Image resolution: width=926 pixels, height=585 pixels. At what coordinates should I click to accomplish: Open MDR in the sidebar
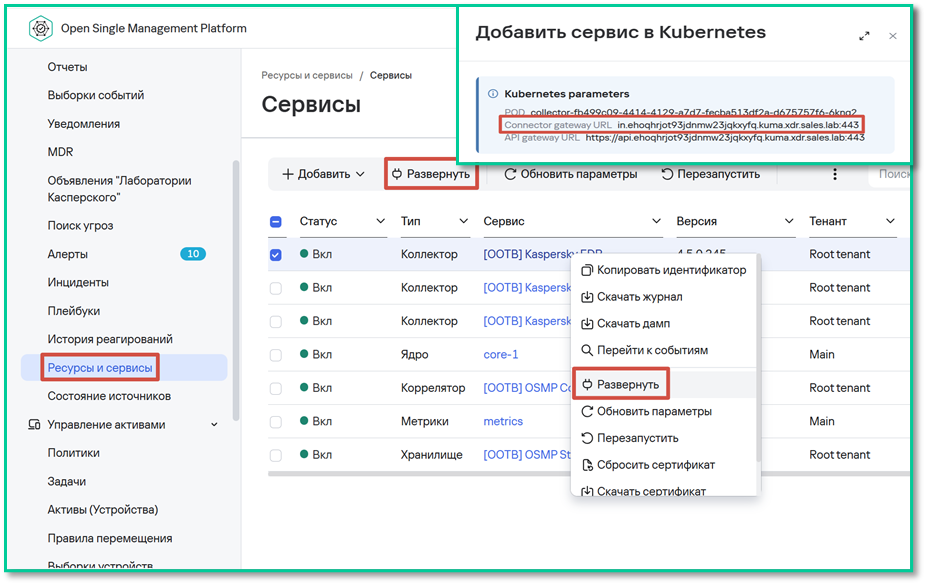pos(60,152)
